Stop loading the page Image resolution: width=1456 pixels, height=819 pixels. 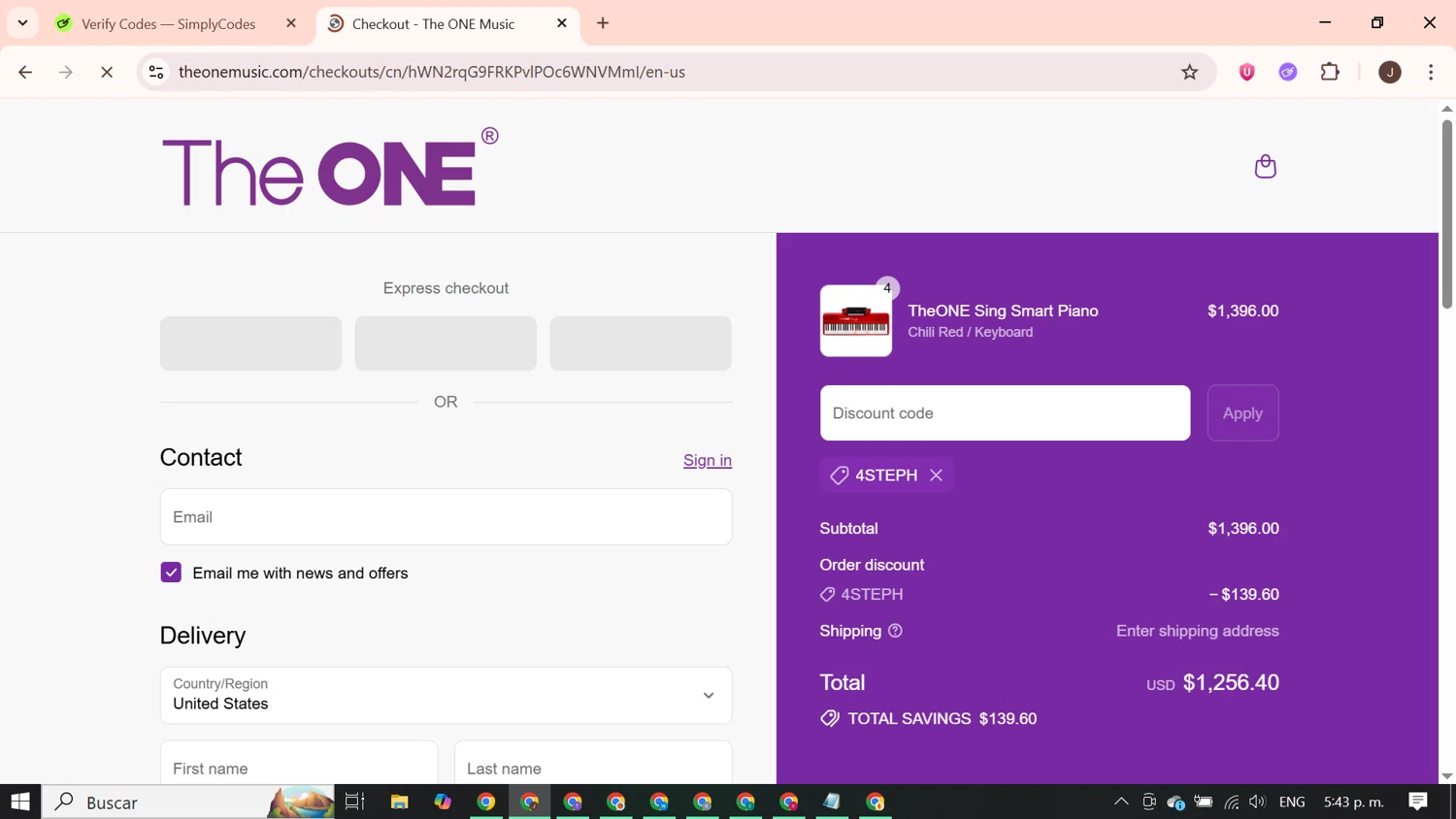(107, 72)
